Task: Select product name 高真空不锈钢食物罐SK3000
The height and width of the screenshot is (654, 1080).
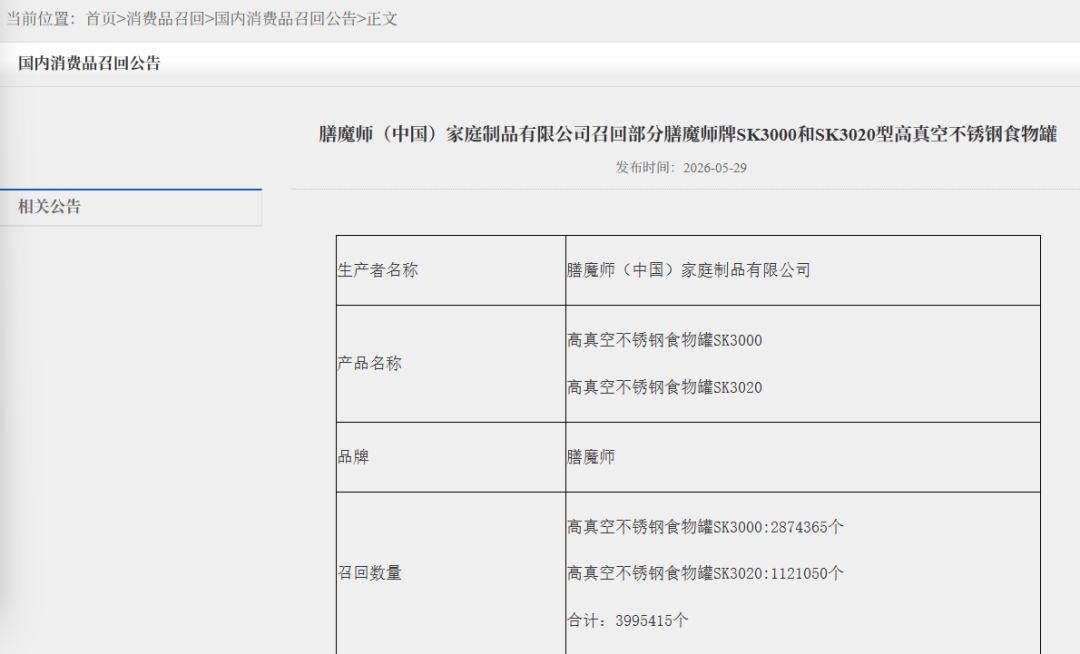Action: [x=665, y=340]
